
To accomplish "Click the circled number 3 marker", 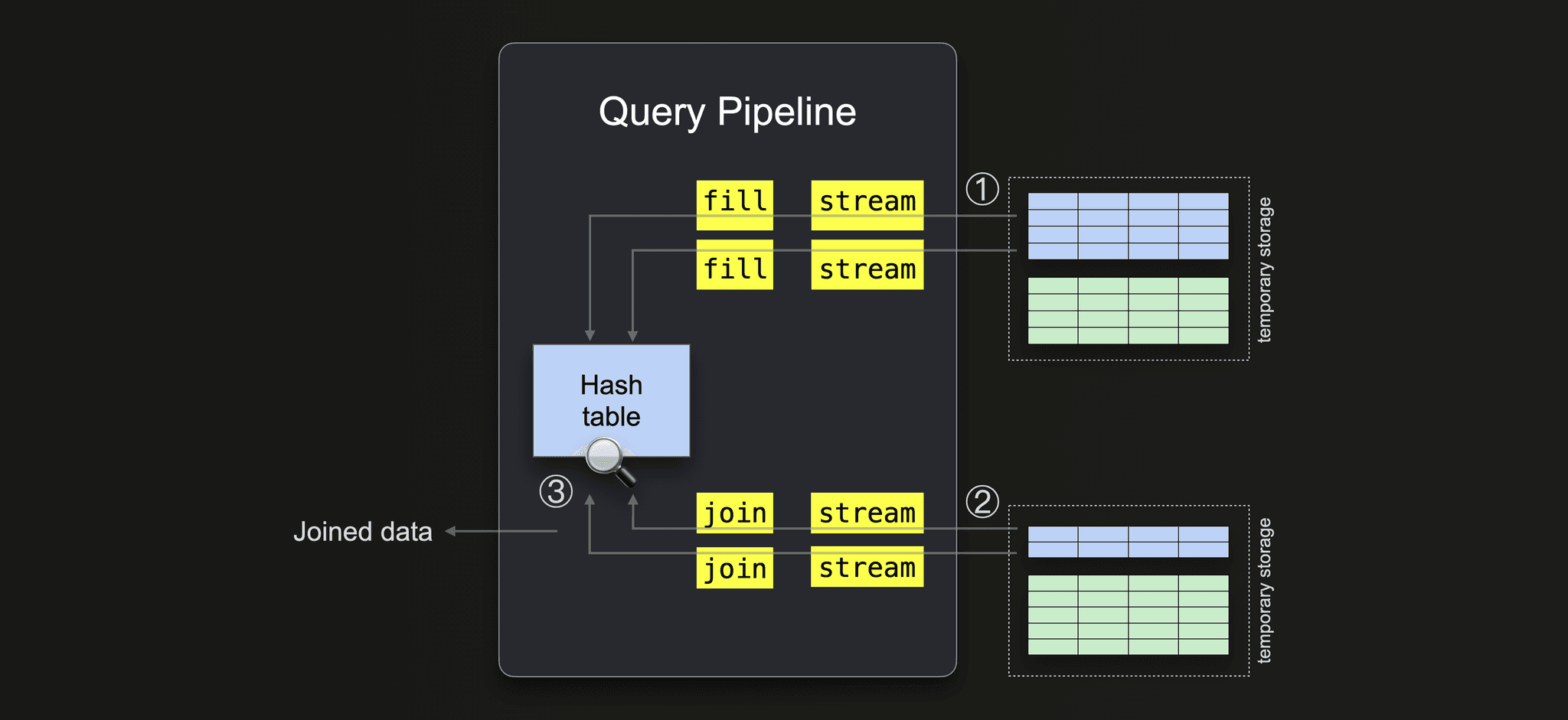I will click(556, 491).
